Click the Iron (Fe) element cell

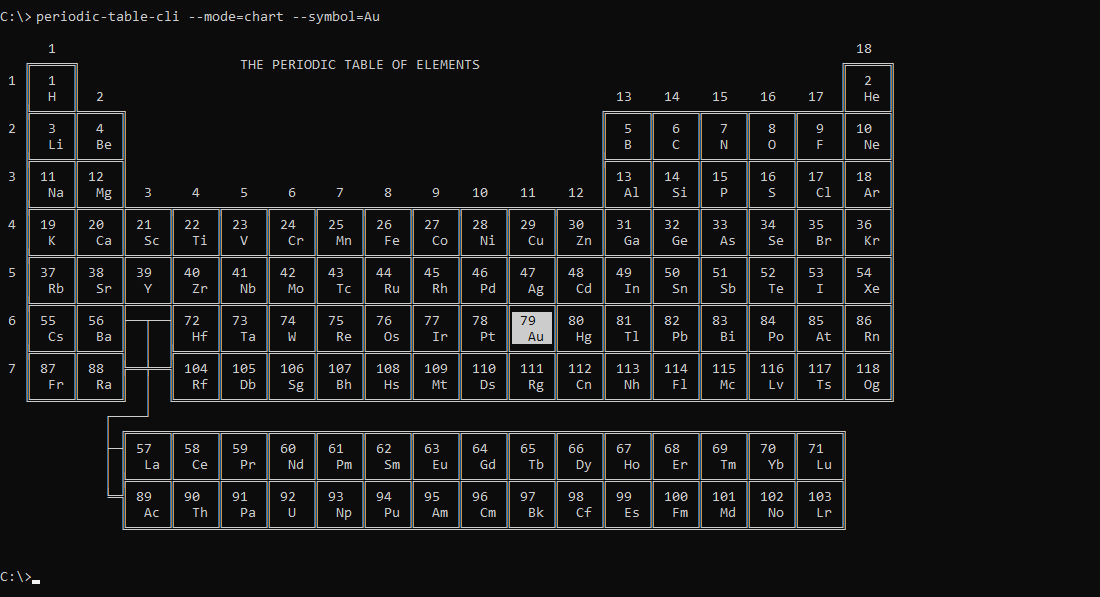point(388,232)
